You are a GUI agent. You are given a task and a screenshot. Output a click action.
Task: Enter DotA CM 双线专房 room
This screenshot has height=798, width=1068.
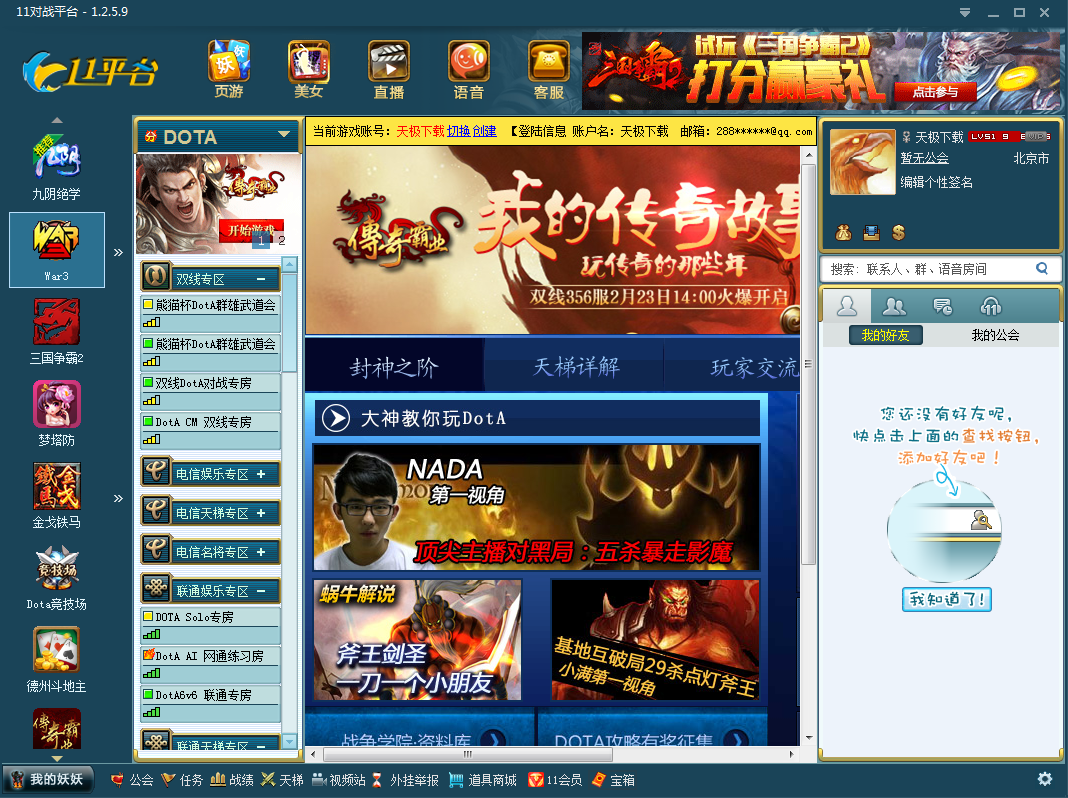click(210, 430)
